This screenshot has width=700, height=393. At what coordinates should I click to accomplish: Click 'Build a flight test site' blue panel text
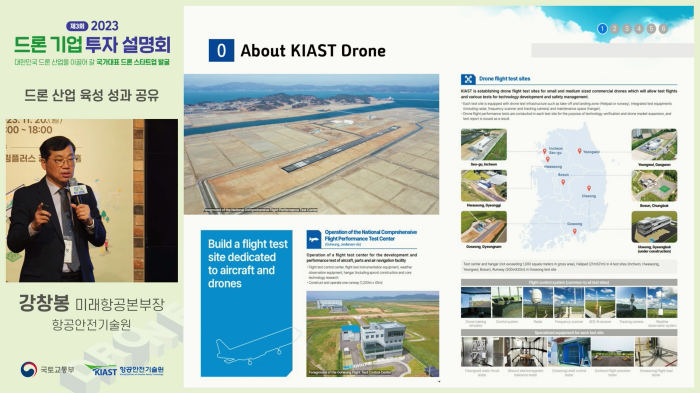pyautogui.click(x=248, y=263)
